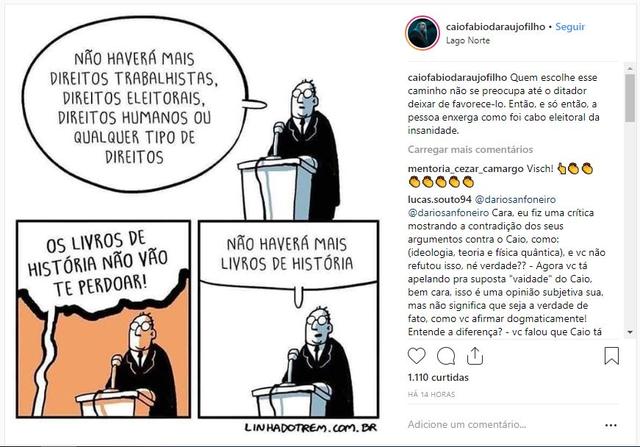
Task: Open the mentoria_cezar_camargo commenter profile
Action: point(465,169)
